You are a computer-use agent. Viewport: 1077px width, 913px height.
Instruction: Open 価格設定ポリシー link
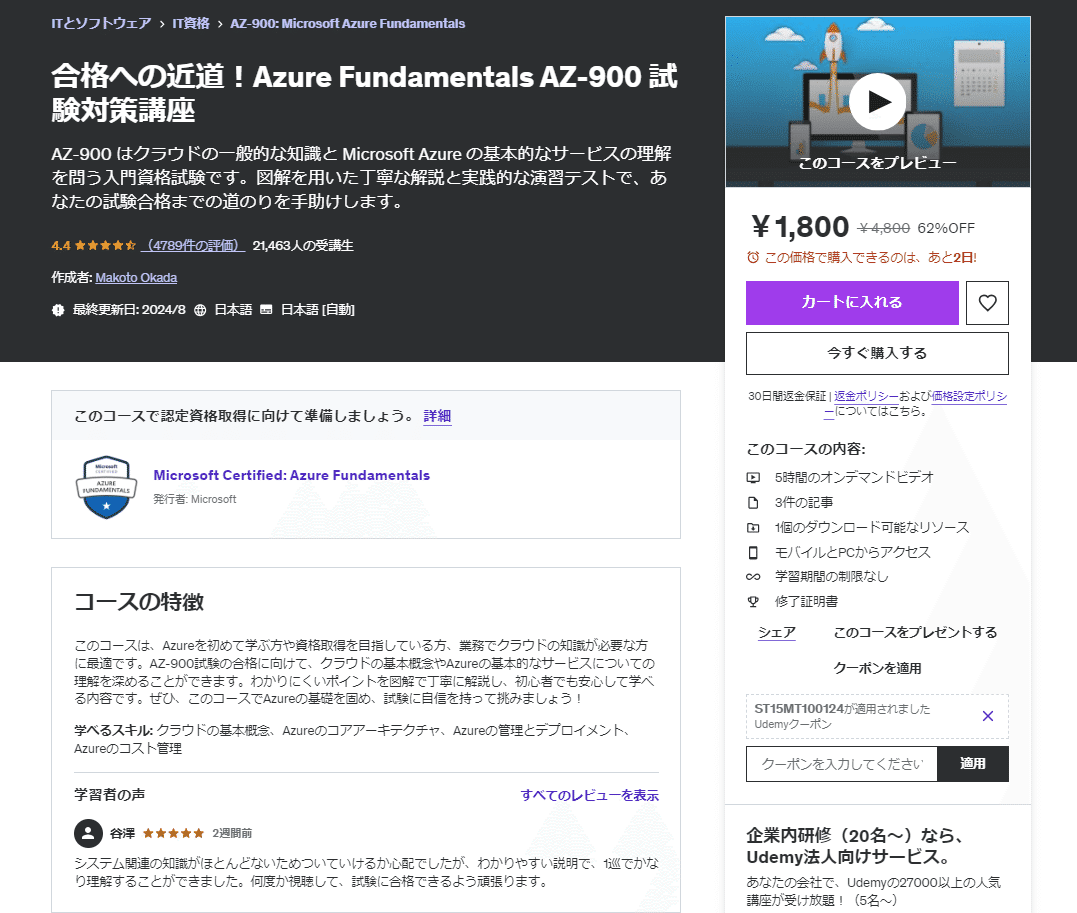pos(969,396)
